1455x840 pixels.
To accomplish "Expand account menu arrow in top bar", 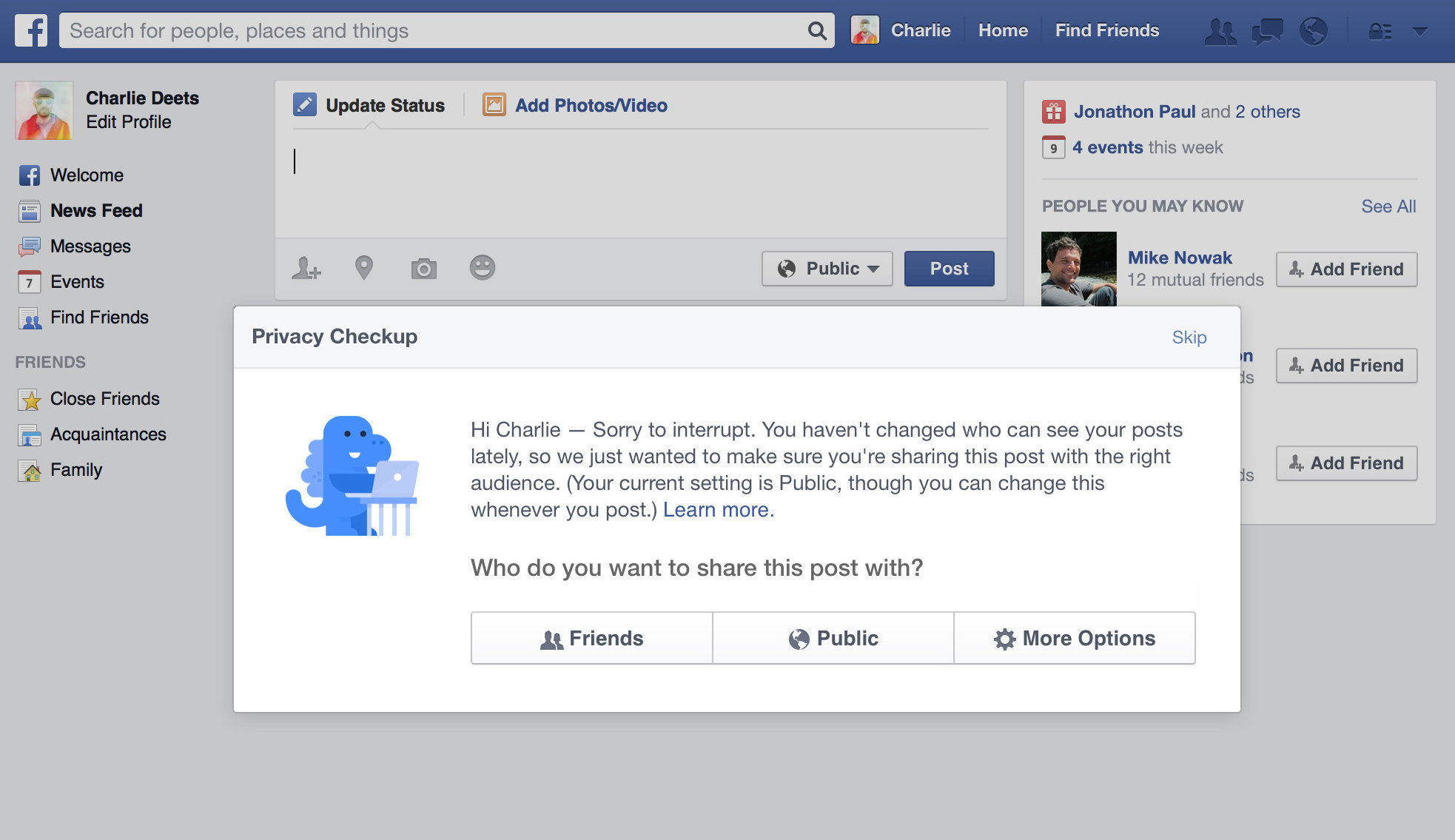I will [1419, 31].
